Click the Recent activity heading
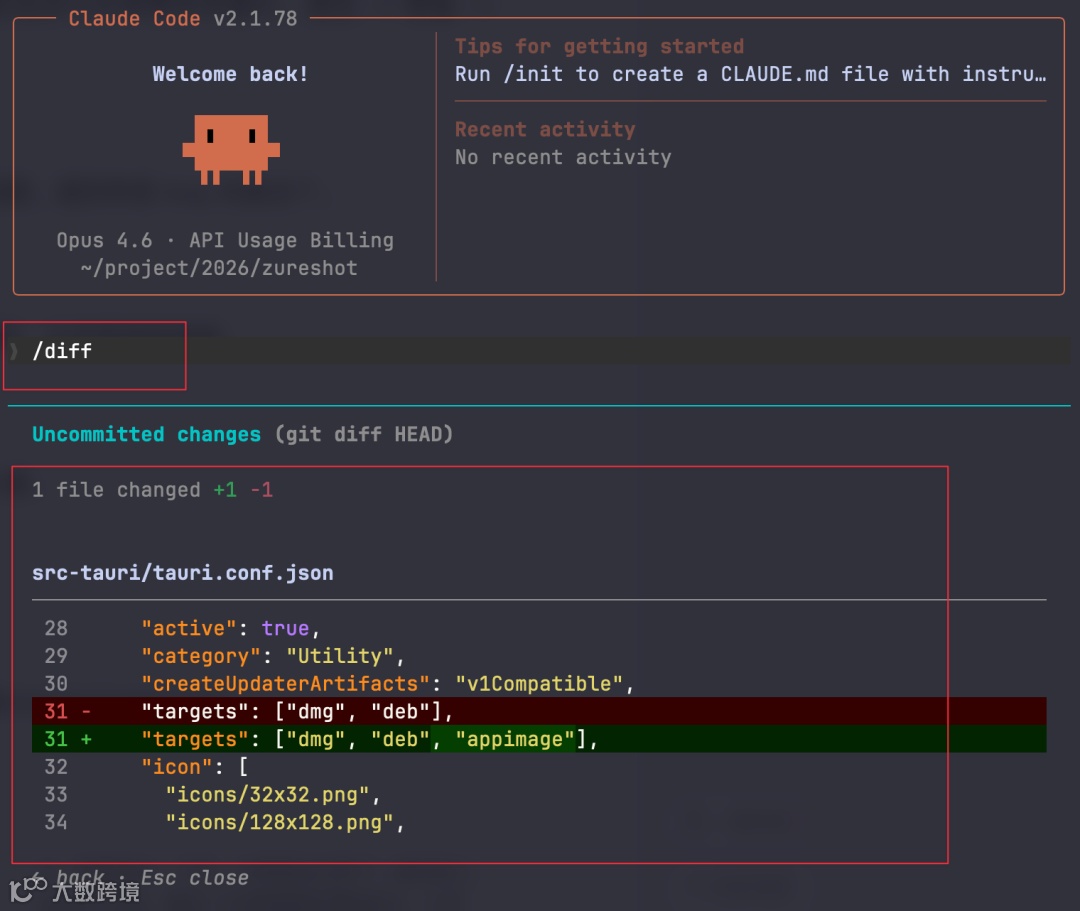The image size is (1080, 911). [545, 129]
